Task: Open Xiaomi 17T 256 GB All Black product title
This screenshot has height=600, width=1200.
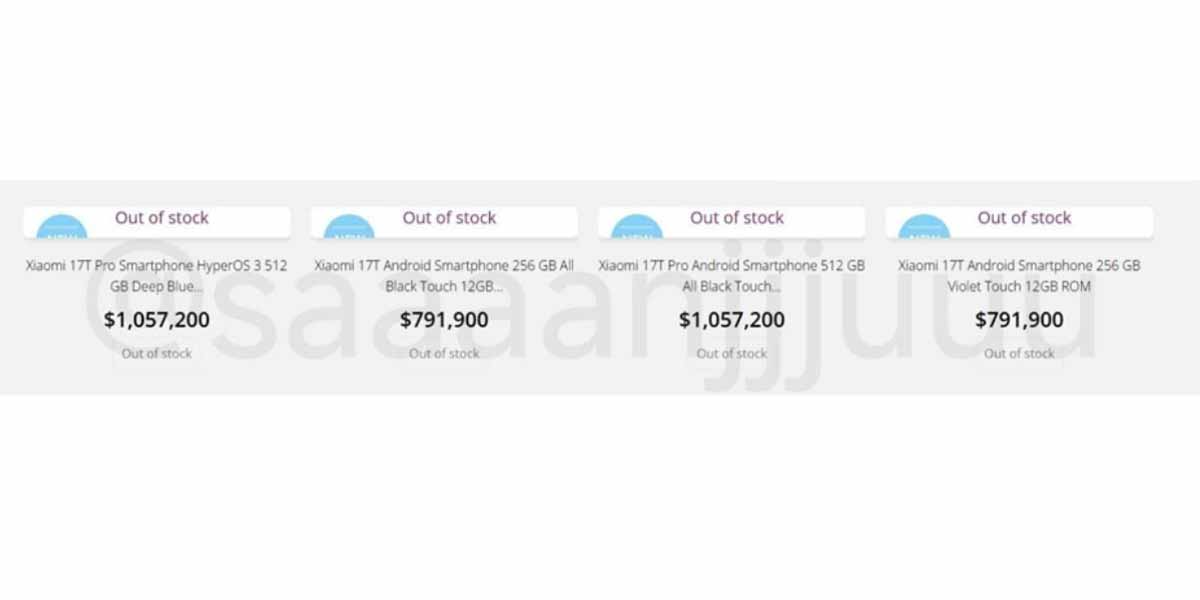Action: [444, 276]
